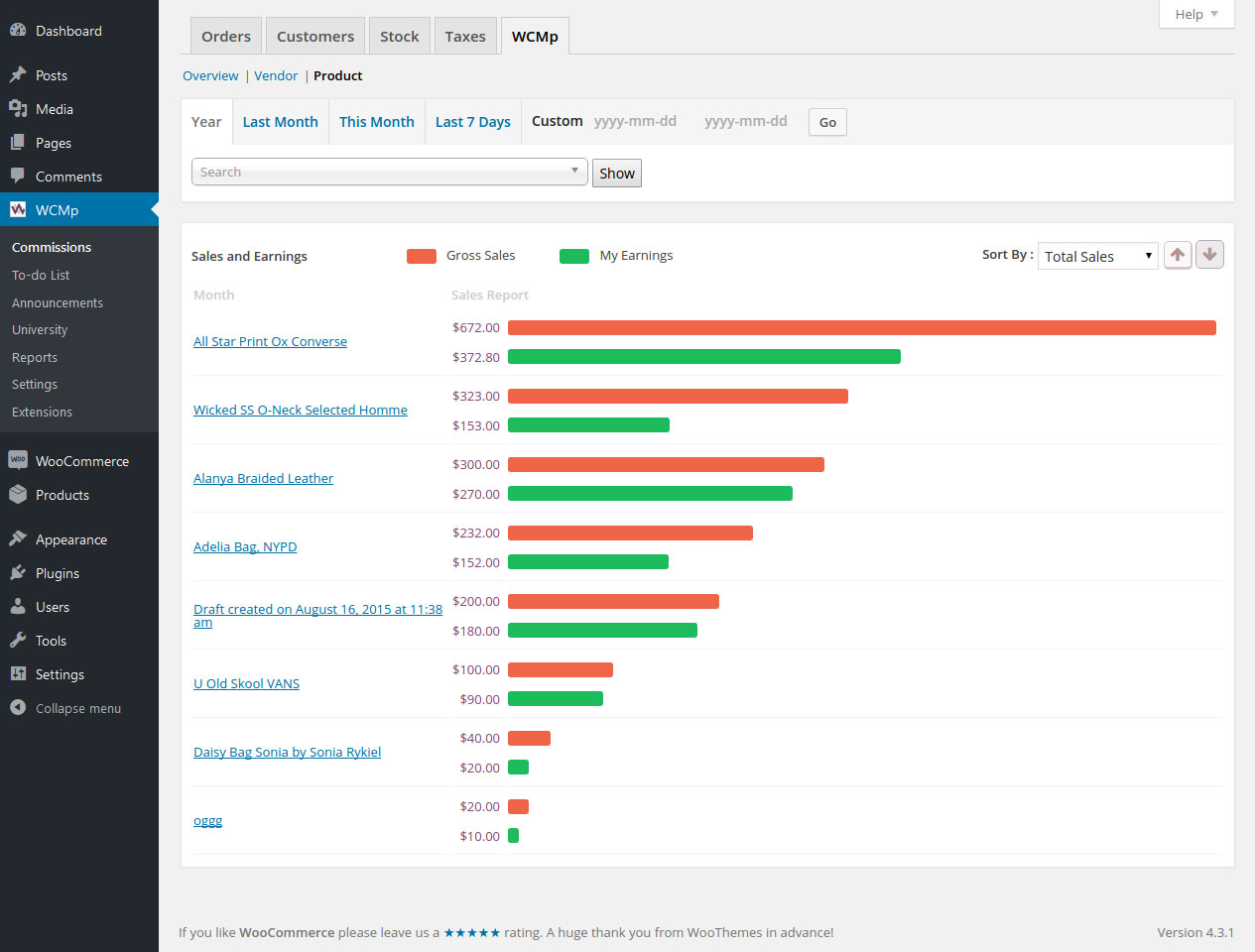Open the Sort By Total Sales dropdown
1255x952 pixels.
click(x=1097, y=256)
